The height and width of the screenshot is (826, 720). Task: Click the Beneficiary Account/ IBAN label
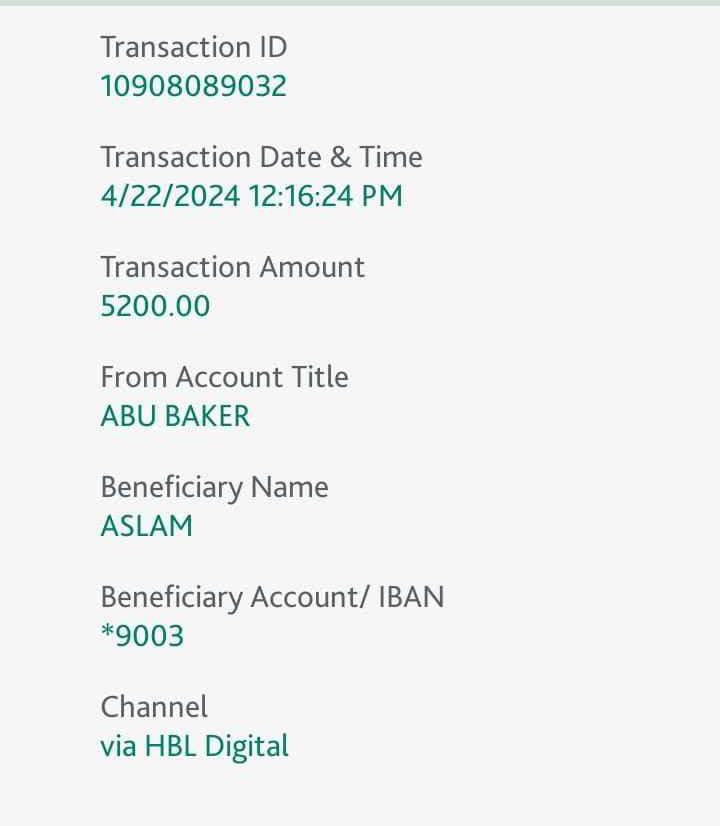(x=272, y=597)
